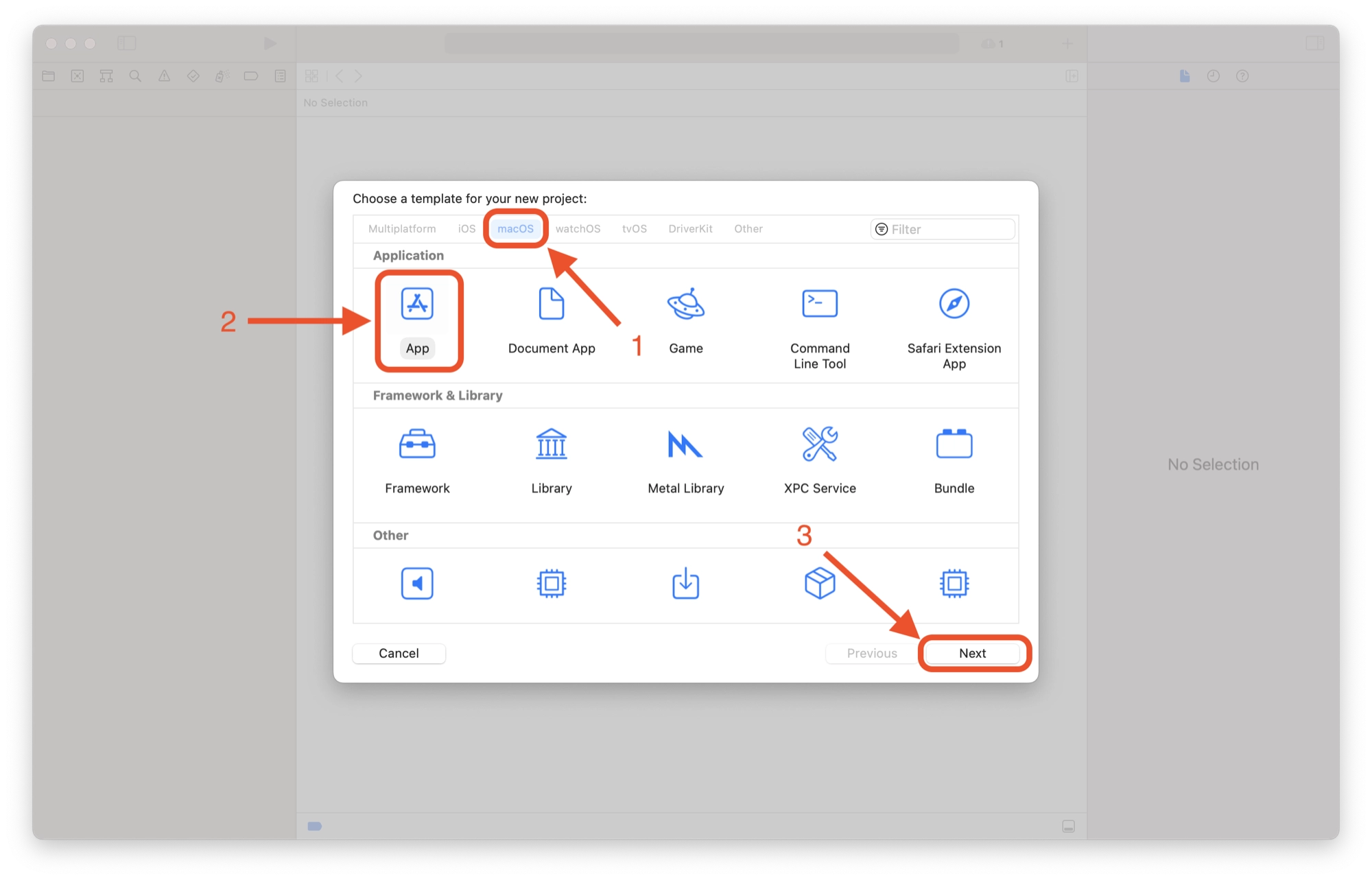Select the cube package template icon

coord(820,584)
